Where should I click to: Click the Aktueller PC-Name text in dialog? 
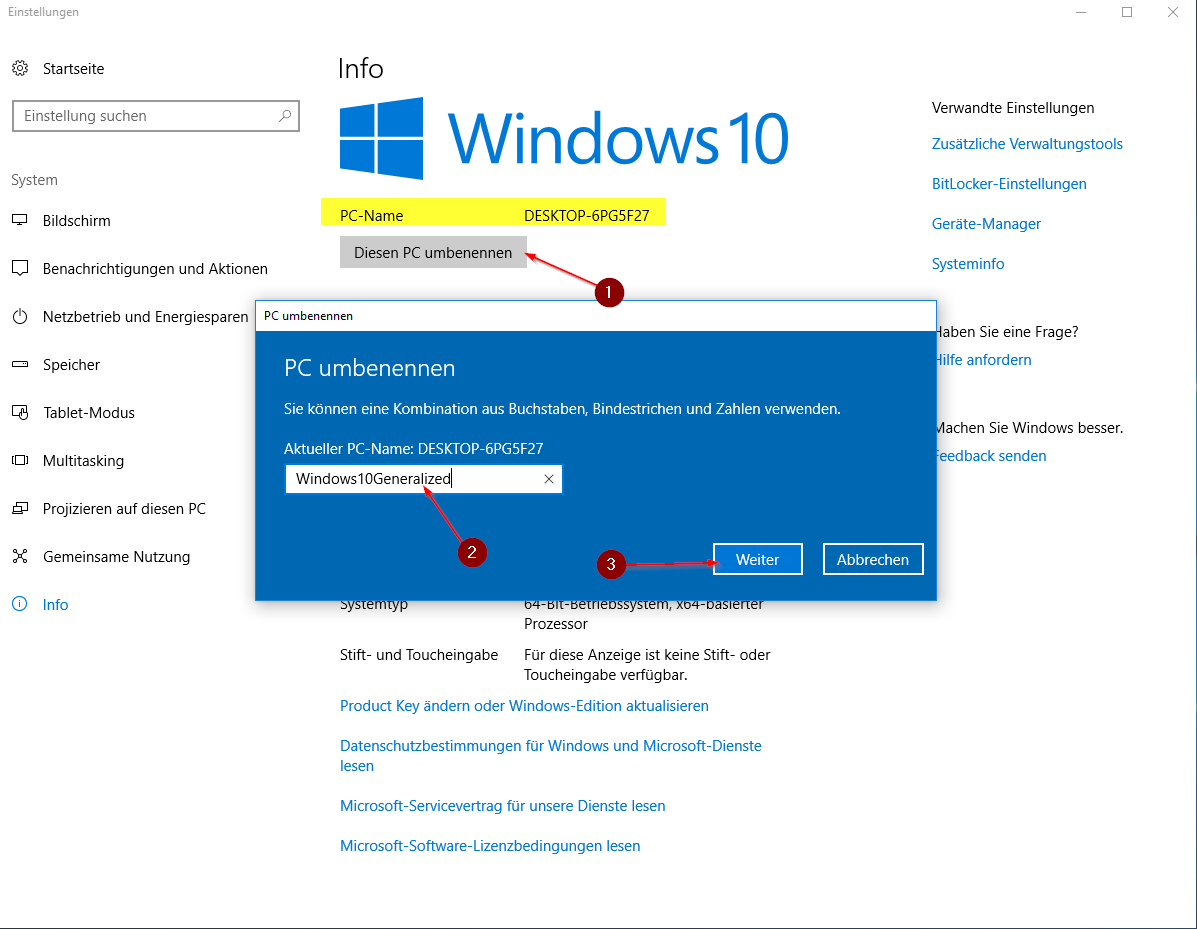pos(413,449)
